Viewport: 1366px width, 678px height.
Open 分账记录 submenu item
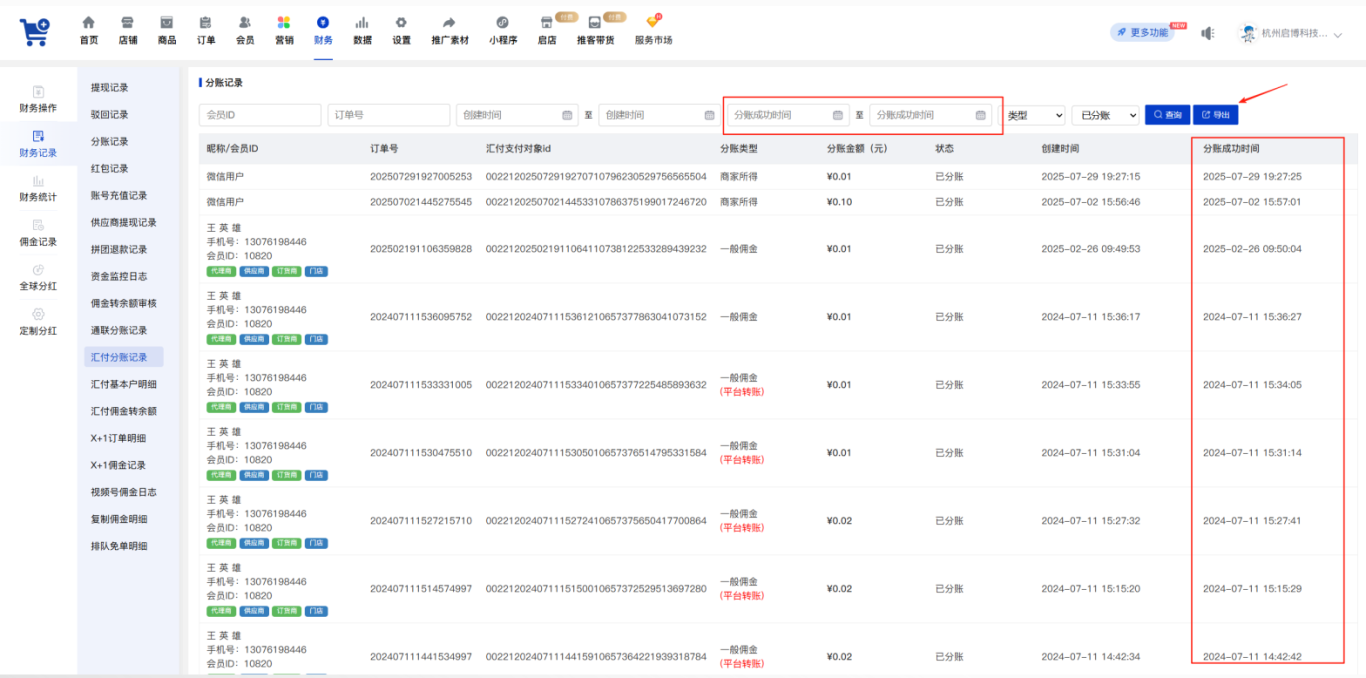(x=110, y=142)
